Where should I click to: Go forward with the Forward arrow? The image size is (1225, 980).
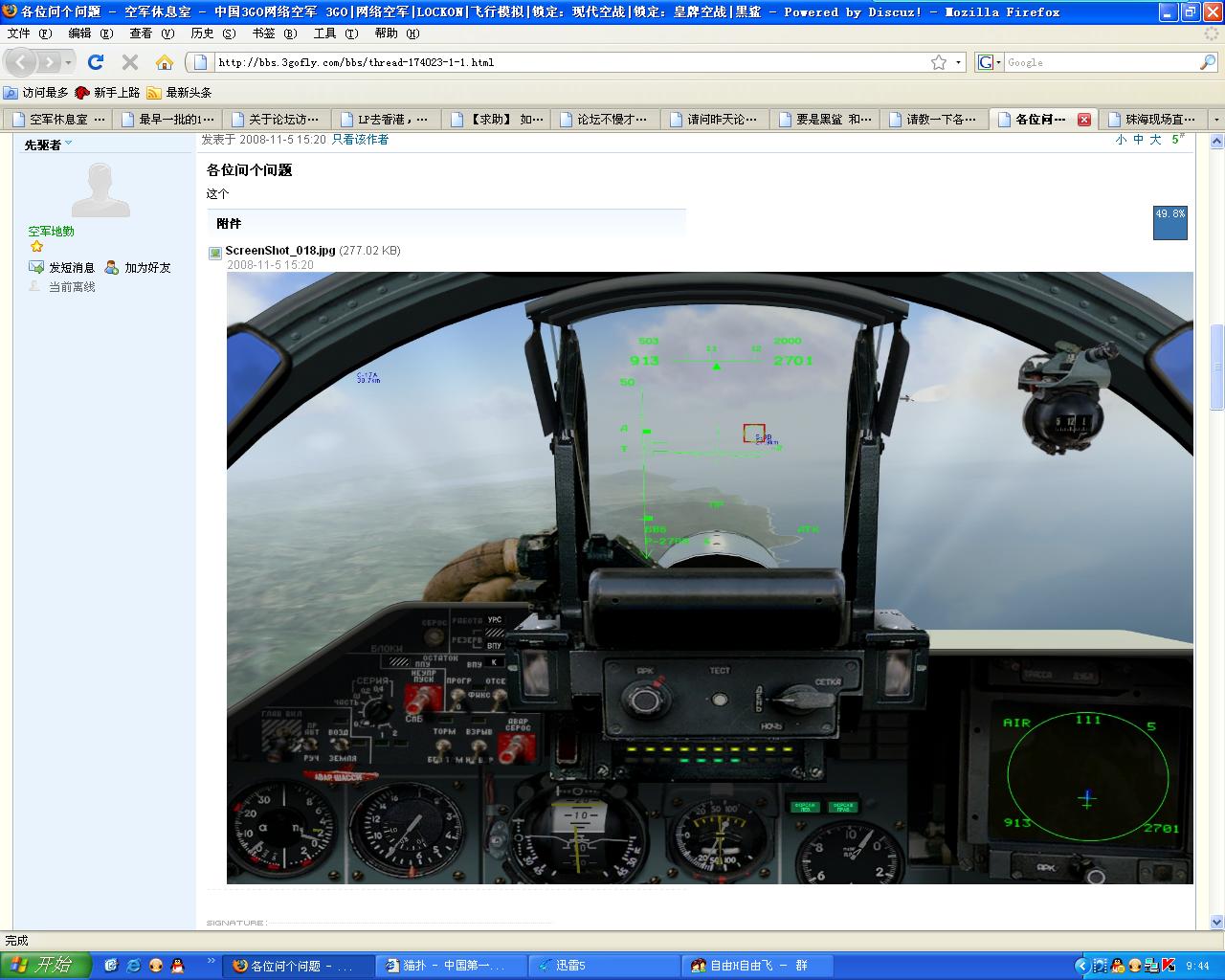coord(48,62)
